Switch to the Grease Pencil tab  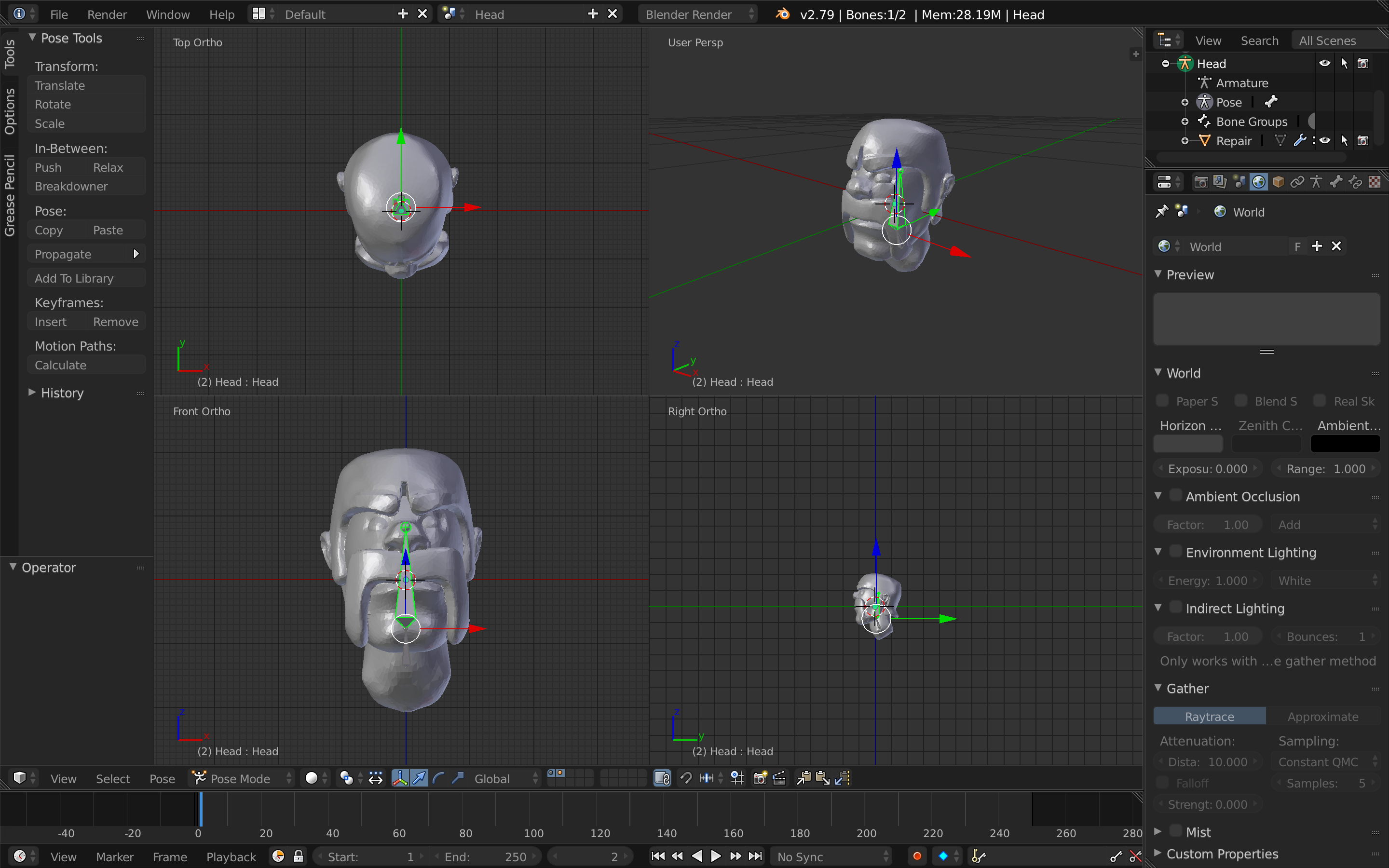(9, 195)
